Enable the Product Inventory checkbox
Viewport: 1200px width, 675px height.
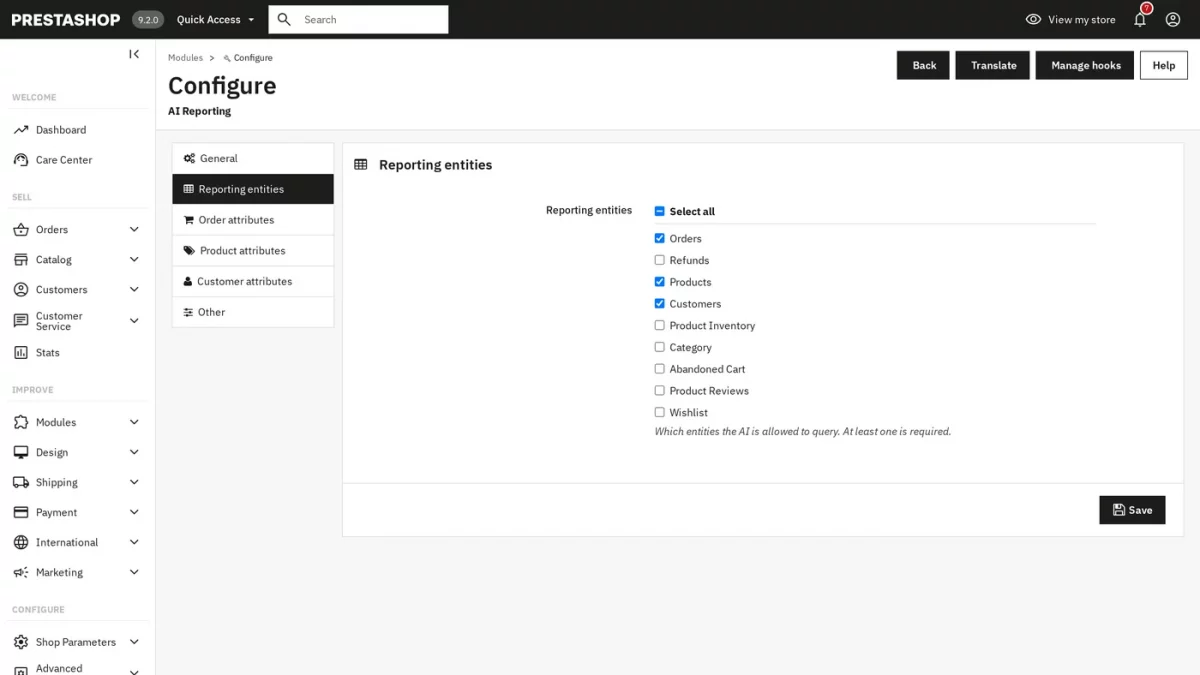659,325
